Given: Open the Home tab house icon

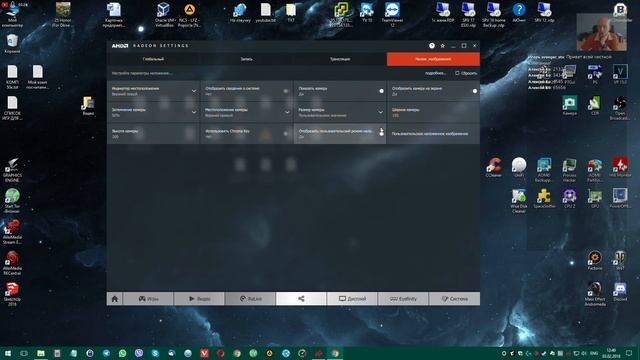Looking at the screenshot, I should (x=115, y=299).
